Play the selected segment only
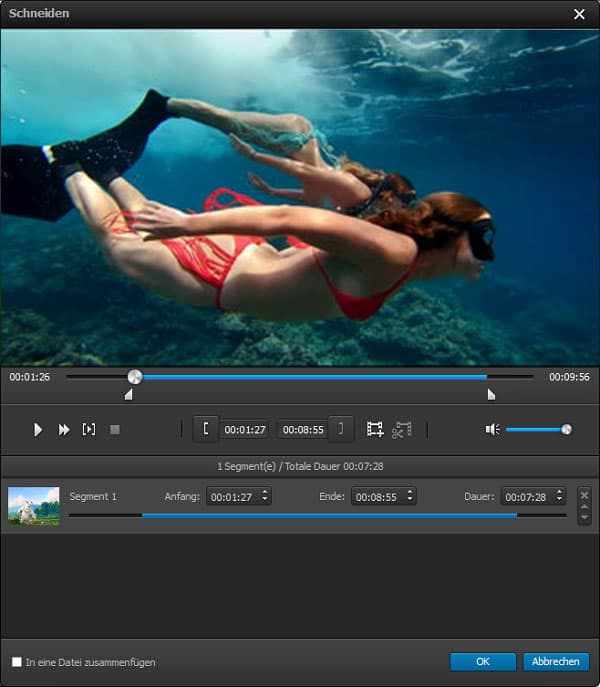The width and height of the screenshot is (600, 687). pos(89,429)
